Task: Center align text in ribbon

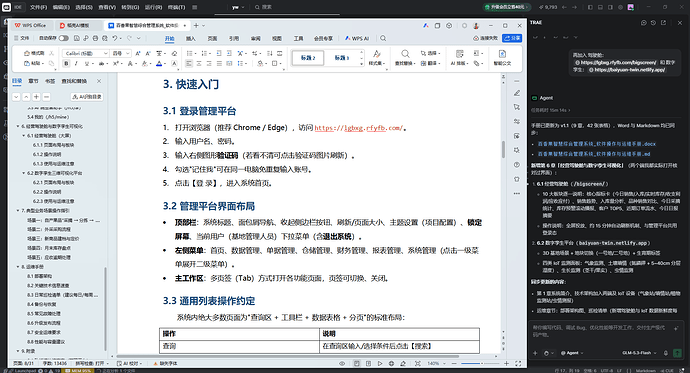Action: pos(199,64)
